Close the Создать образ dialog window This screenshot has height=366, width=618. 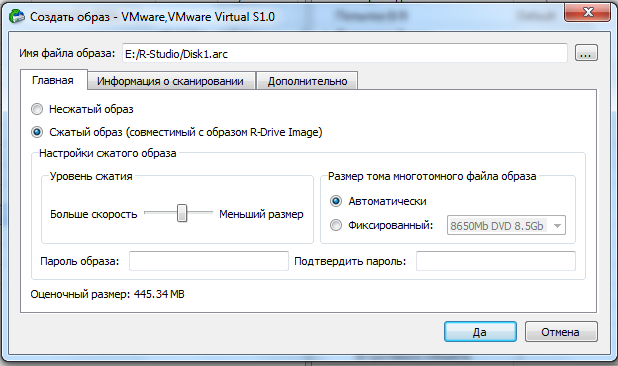588,13
